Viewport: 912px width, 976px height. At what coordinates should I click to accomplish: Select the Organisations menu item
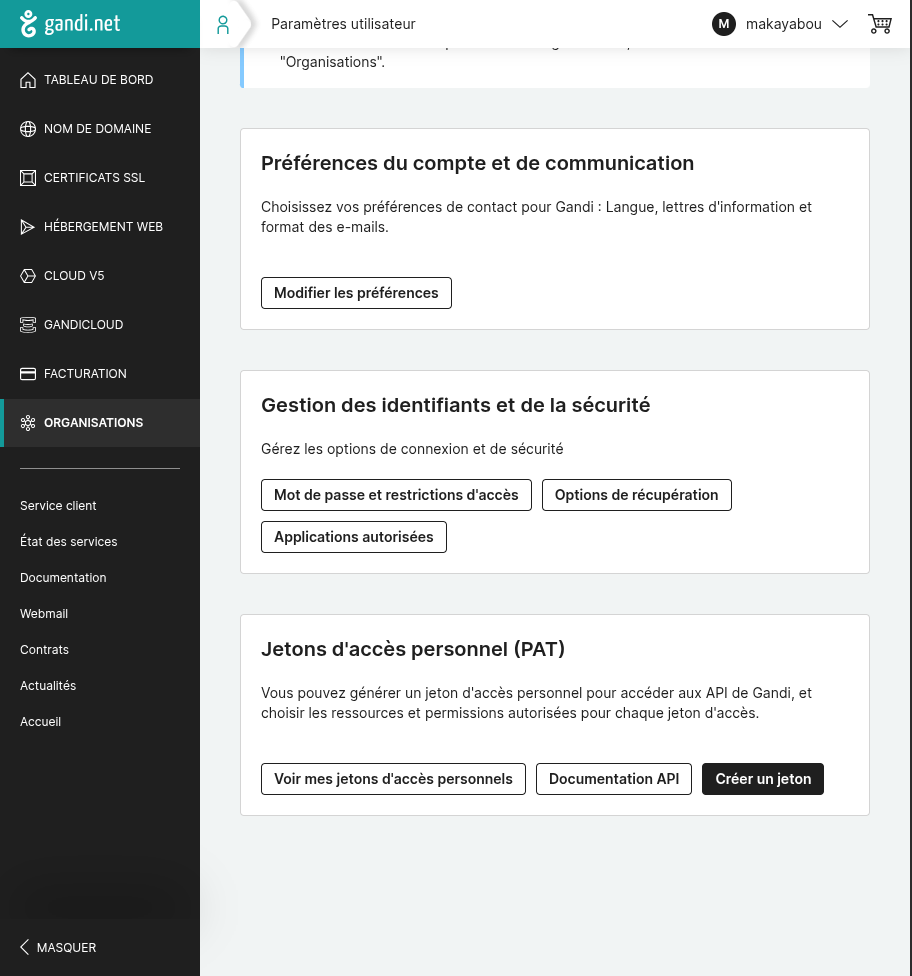[x=93, y=423]
